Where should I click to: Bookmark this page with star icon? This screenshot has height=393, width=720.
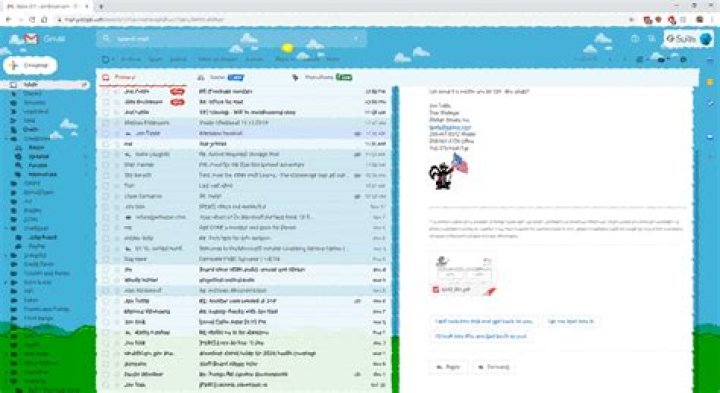631,20
